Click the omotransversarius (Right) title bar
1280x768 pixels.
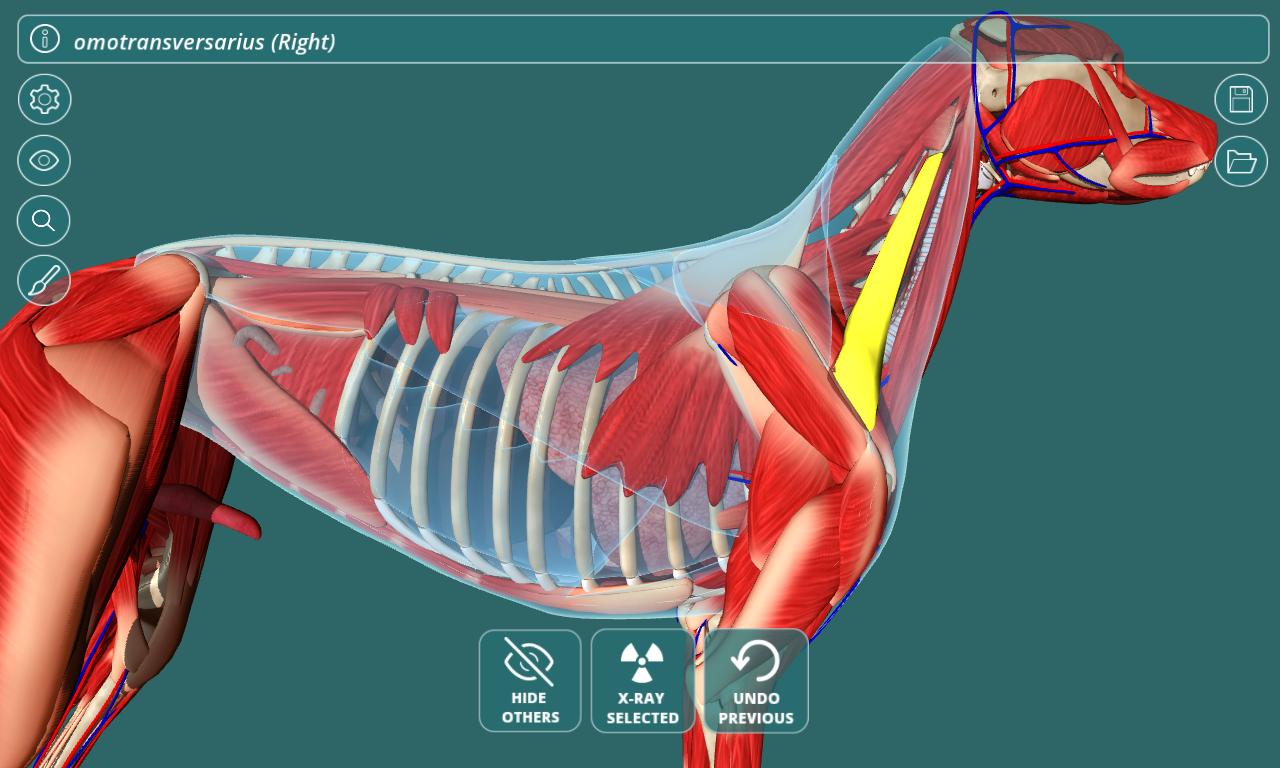tap(643, 39)
